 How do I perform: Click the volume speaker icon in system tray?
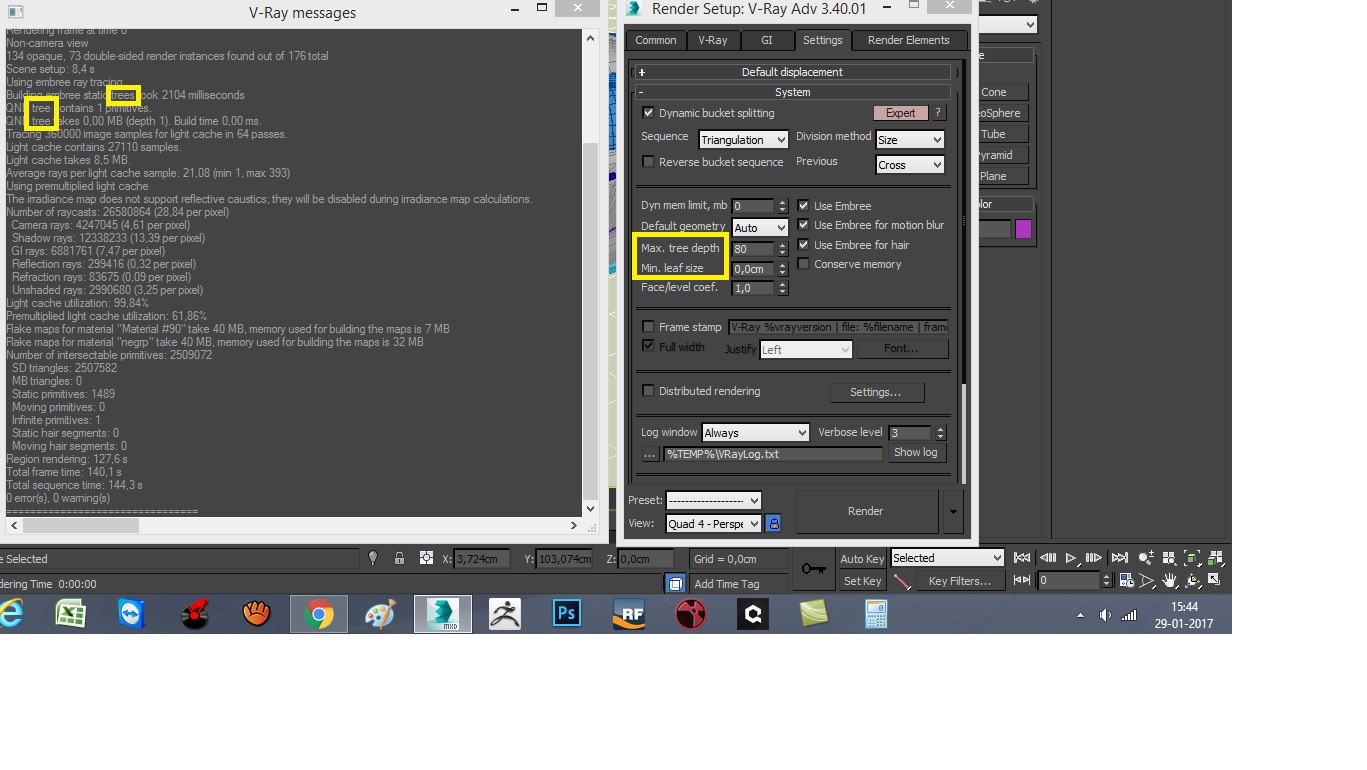(x=1105, y=615)
